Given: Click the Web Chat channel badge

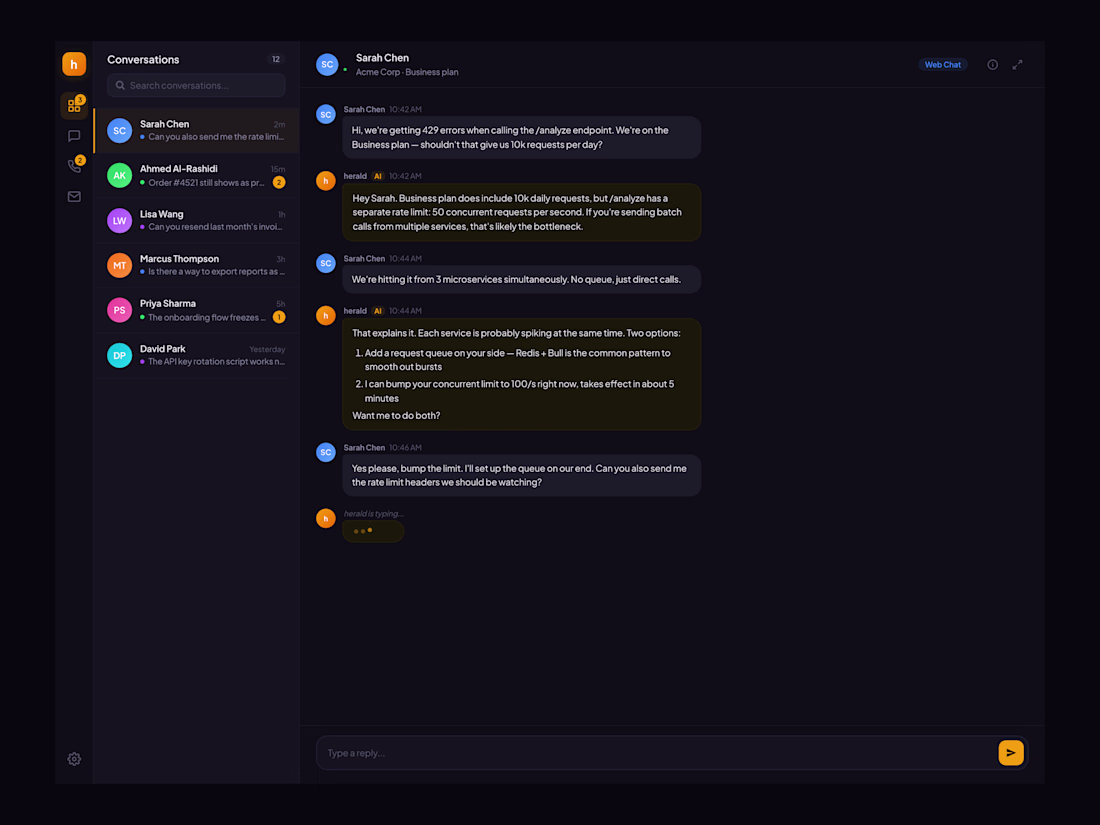Looking at the screenshot, I should pos(942,65).
